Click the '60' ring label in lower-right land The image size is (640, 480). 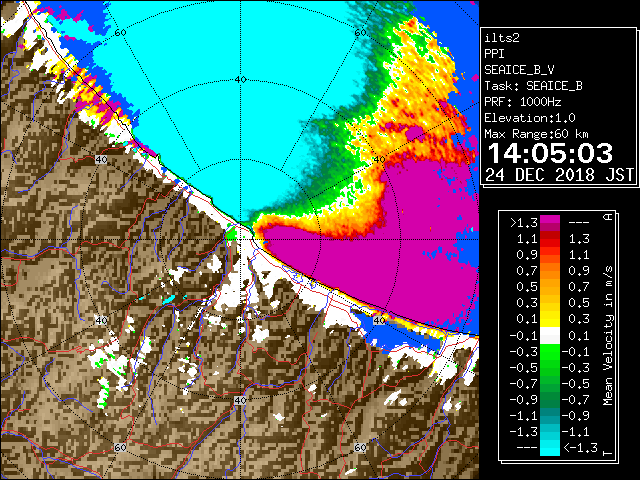tap(360, 447)
